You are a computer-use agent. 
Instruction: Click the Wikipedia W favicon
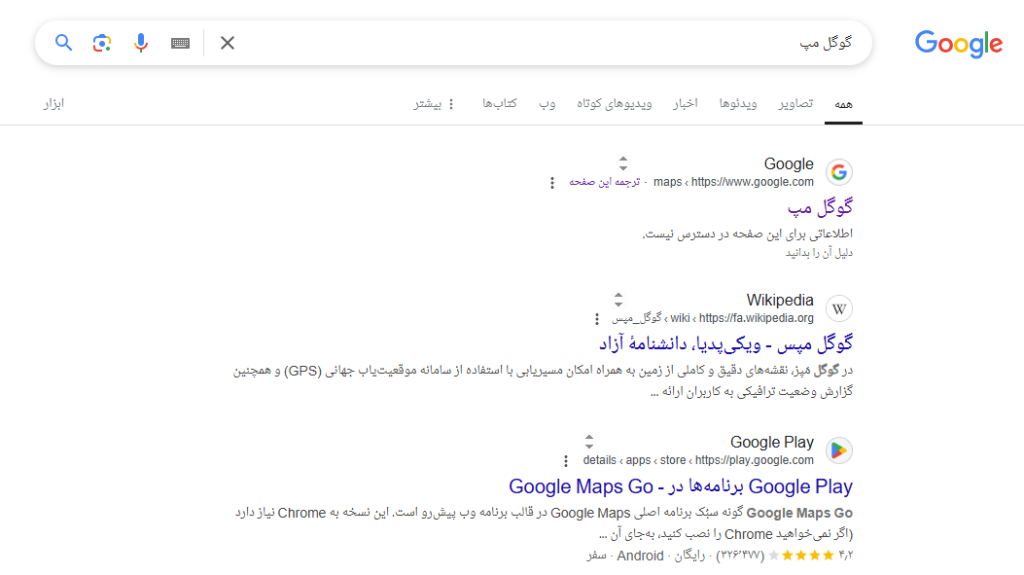pos(839,308)
